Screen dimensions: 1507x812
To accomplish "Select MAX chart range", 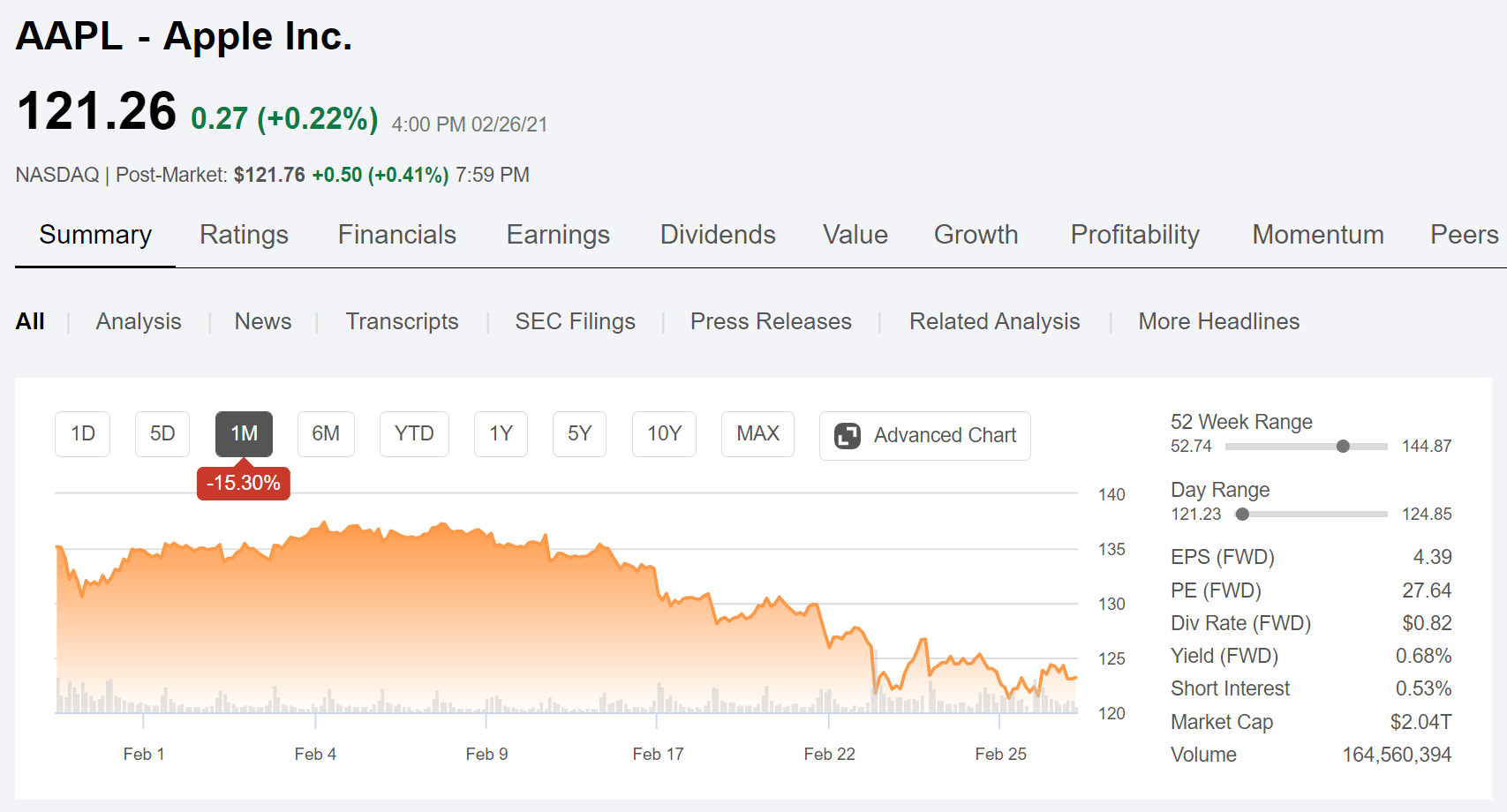I will [x=757, y=434].
